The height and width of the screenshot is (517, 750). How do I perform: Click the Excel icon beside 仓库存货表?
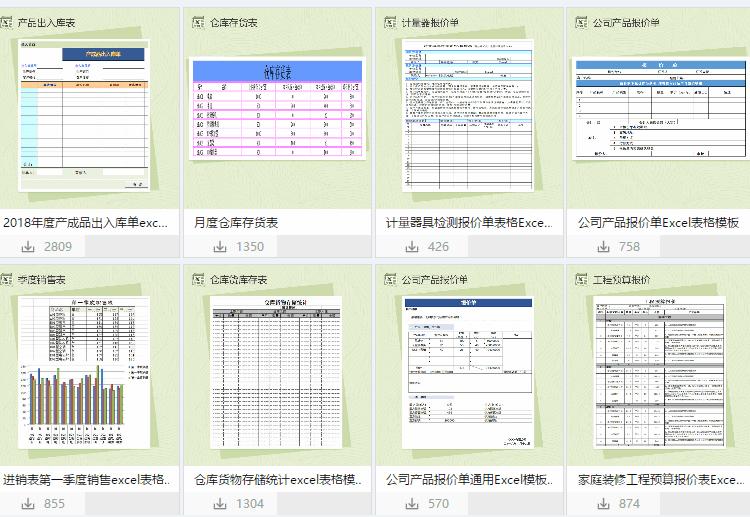tap(198, 22)
